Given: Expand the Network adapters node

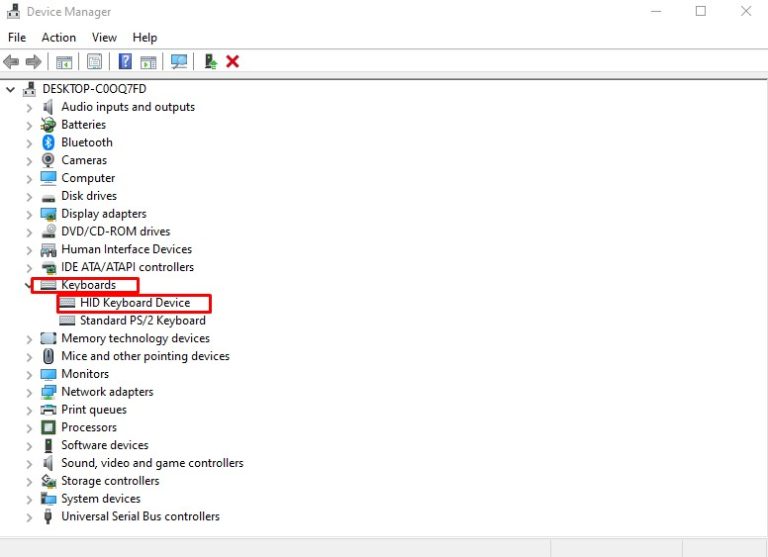Looking at the screenshot, I should 29,392.
